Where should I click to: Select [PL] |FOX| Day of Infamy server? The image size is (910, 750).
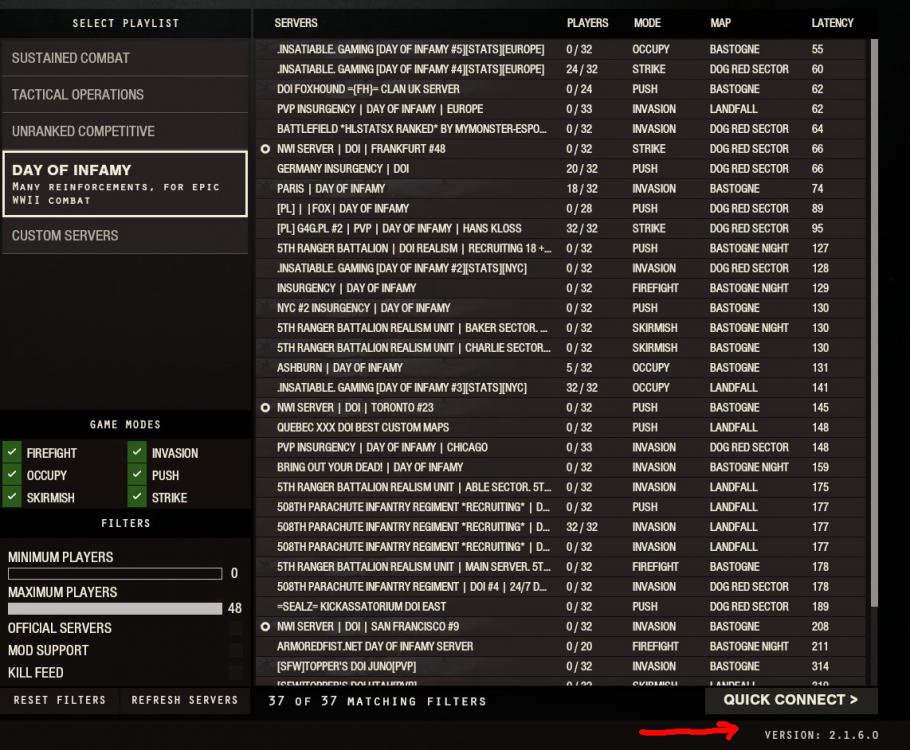tap(560, 208)
